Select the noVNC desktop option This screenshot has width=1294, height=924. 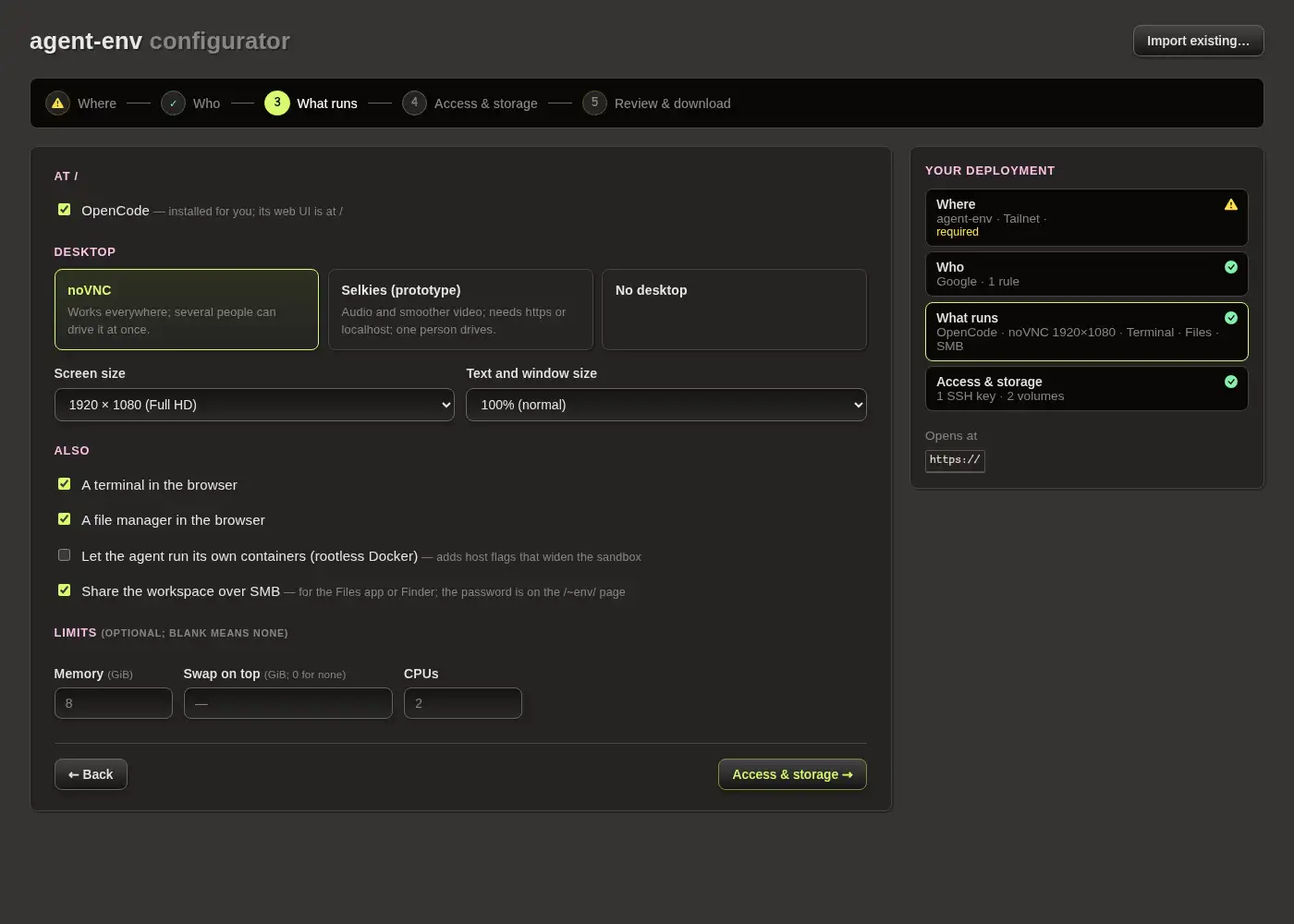click(187, 310)
